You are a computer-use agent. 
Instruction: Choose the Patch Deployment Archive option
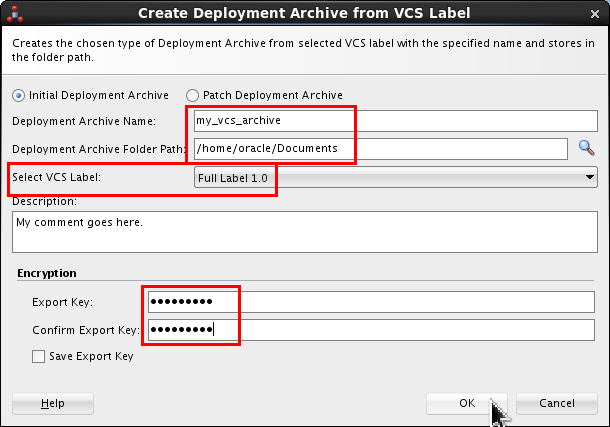coord(193,95)
